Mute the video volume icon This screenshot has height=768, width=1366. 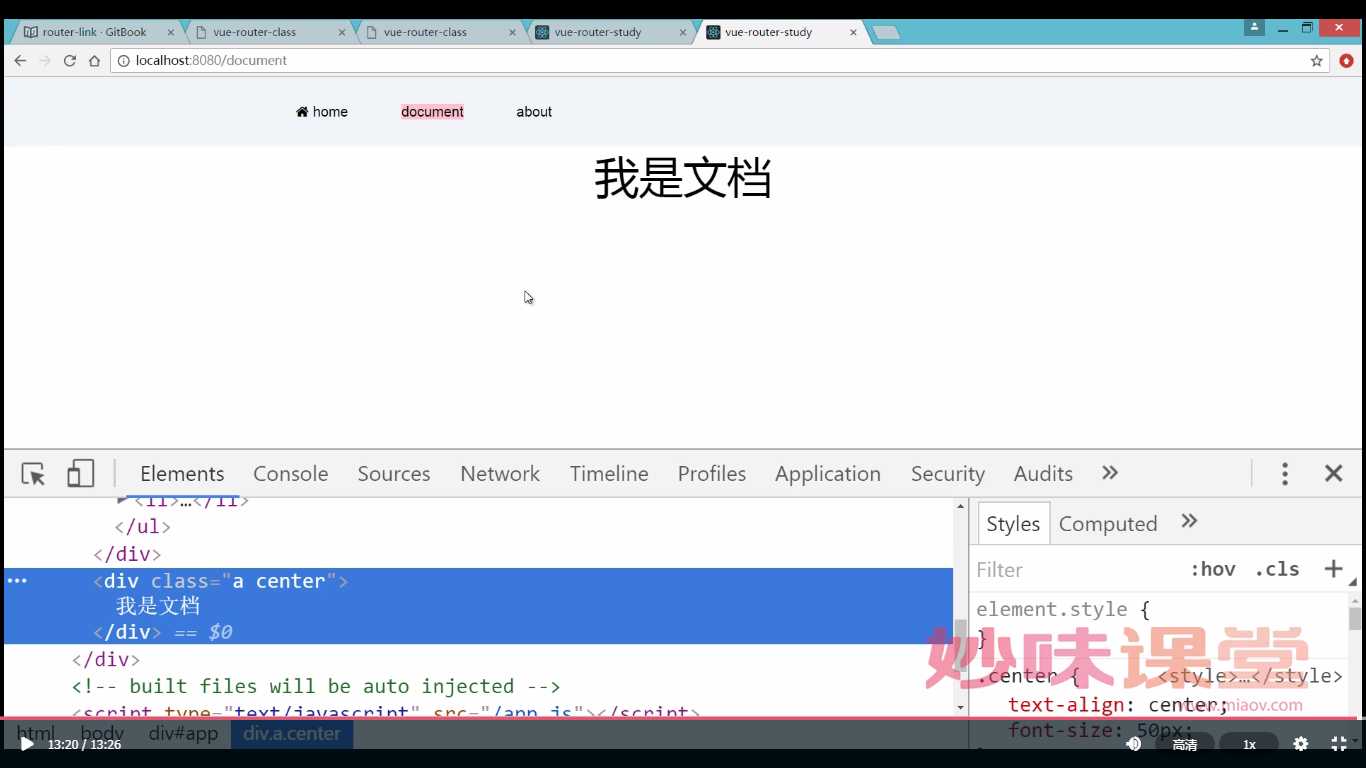click(1134, 744)
